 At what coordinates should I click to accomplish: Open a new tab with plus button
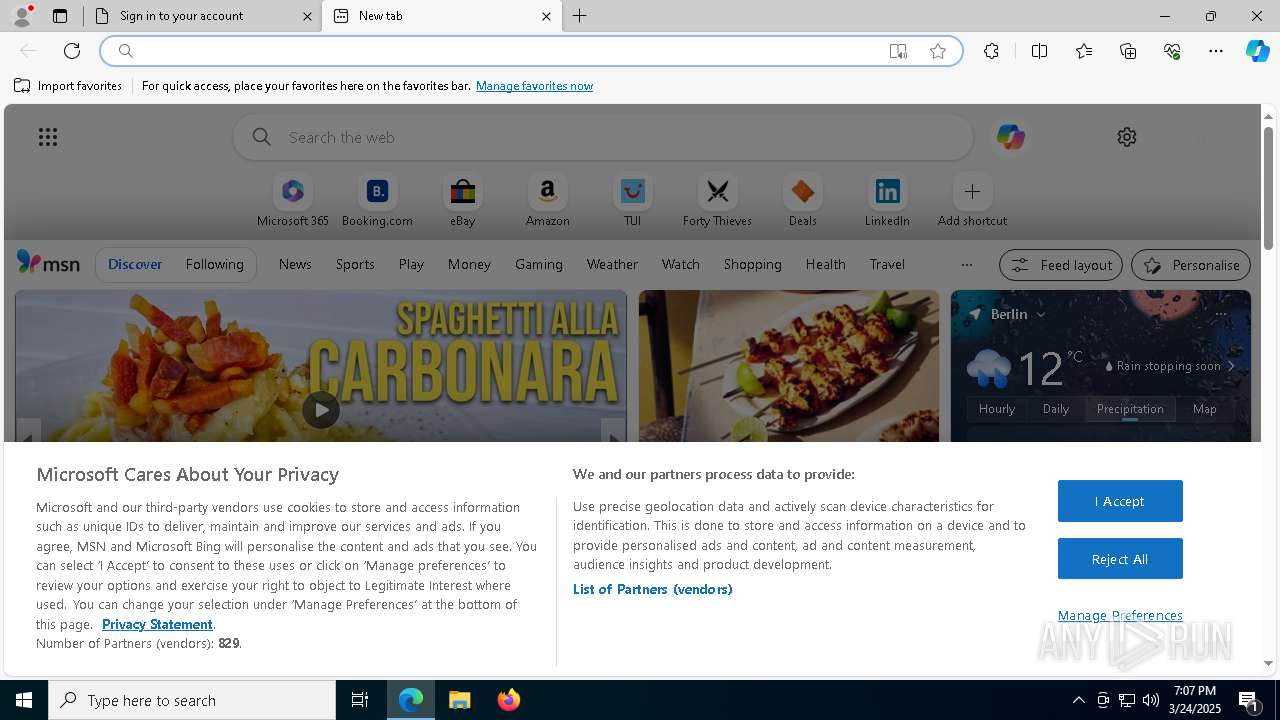tap(580, 16)
